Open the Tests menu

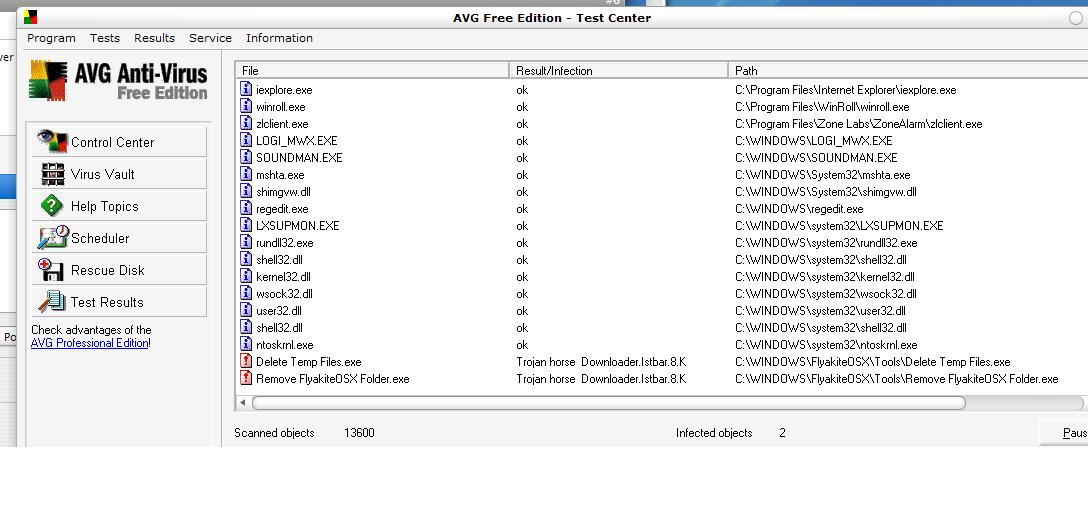click(105, 38)
